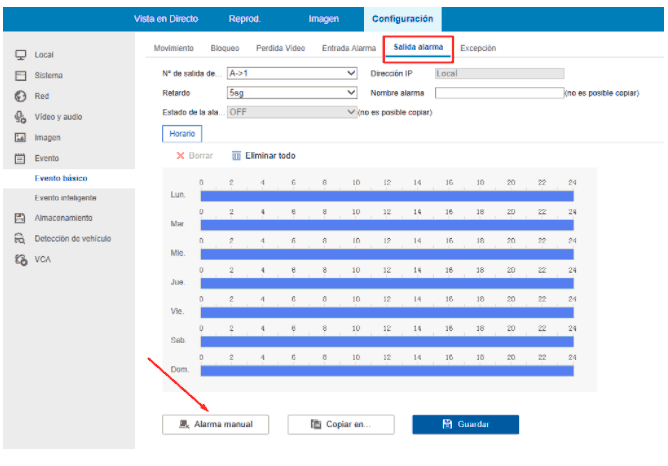The height and width of the screenshot is (466, 668).
Task: Click the VCA sidebar icon
Action: pyautogui.click(x=19, y=259)
